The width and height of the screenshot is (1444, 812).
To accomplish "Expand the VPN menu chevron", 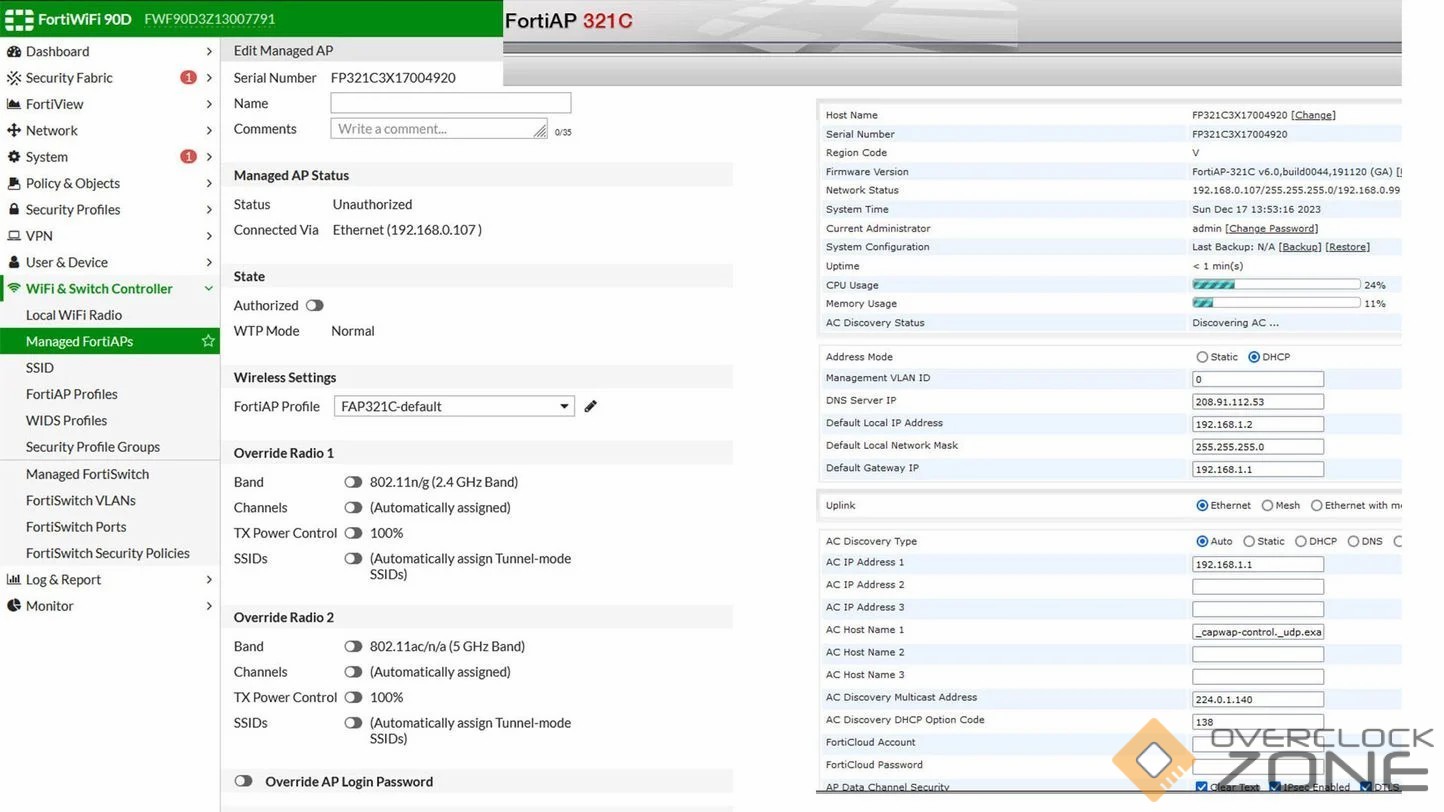I will (x=208, y=236).
